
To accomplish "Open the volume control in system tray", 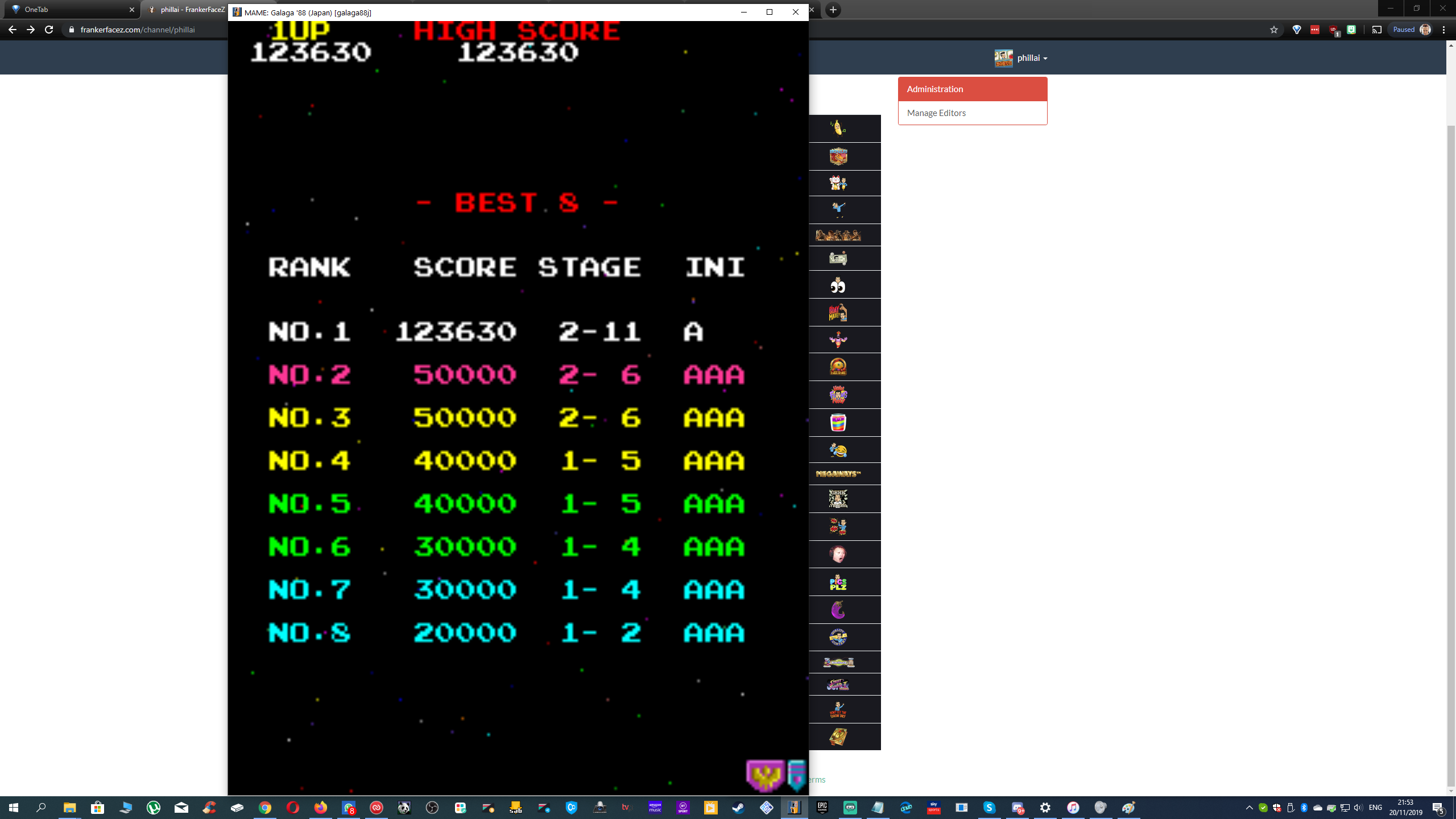I will pyautogui.click(x=1358, y=808).
